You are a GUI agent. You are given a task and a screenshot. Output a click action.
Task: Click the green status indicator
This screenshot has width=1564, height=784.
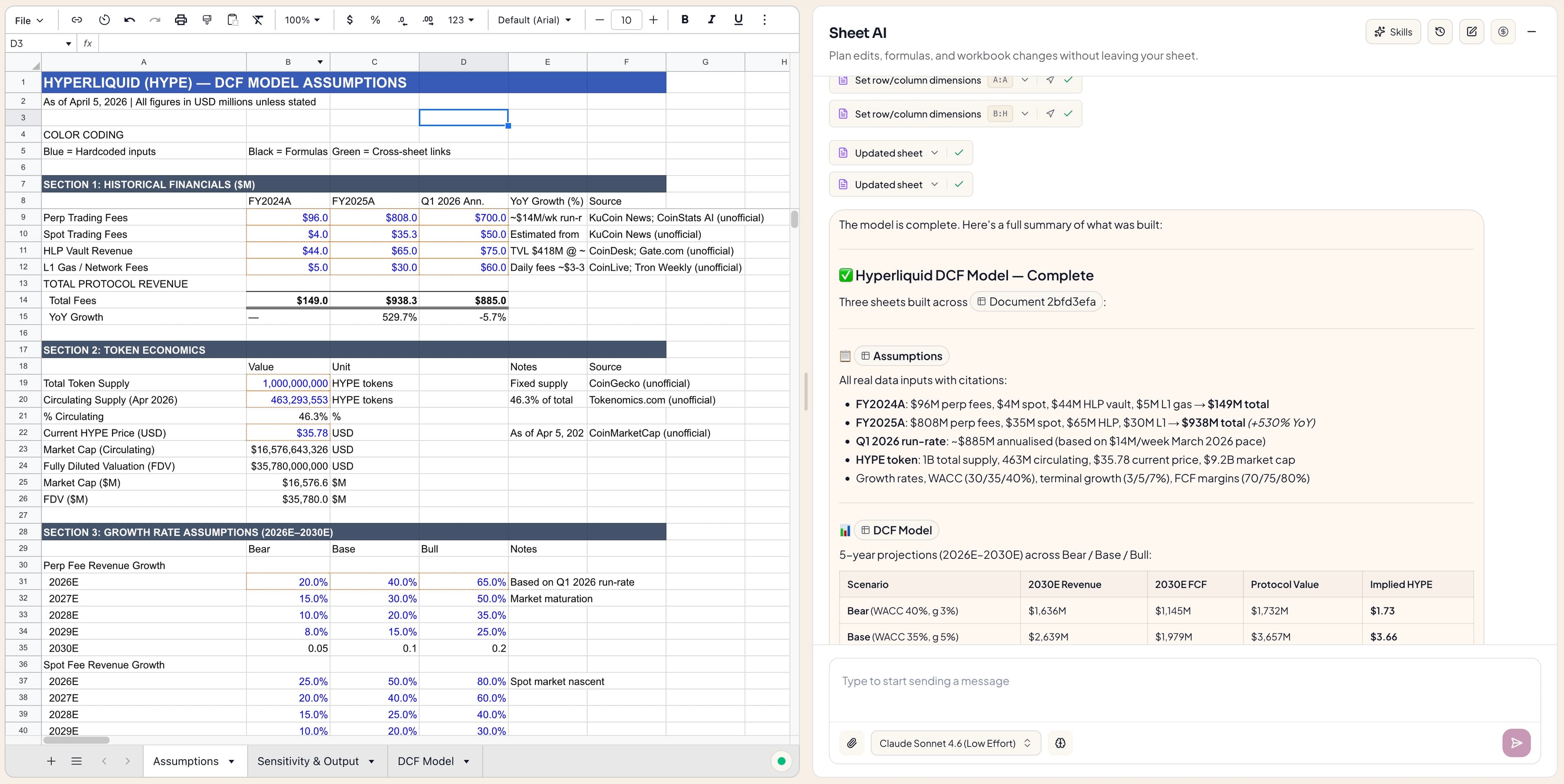pyautogui.click(x=782, y=761)
